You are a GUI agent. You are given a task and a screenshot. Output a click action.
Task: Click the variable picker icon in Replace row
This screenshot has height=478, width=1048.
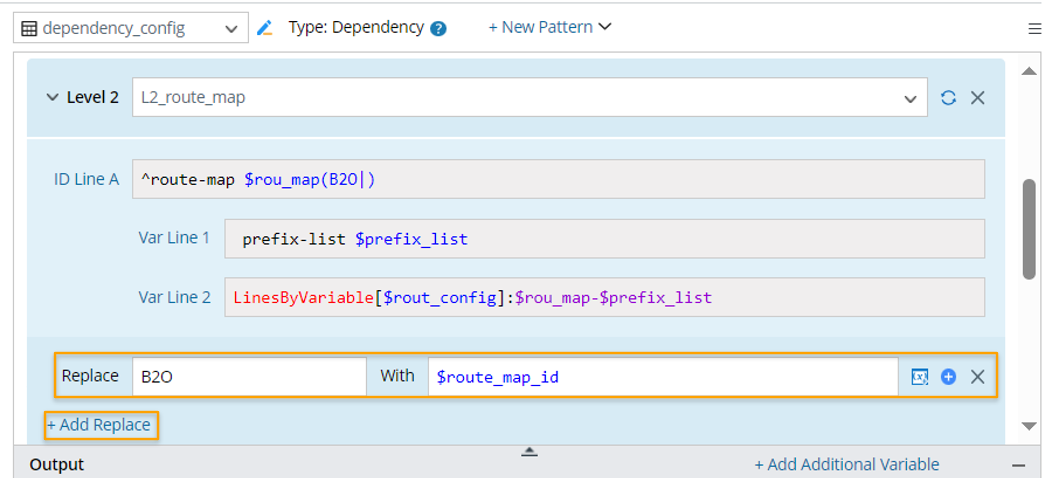(919, 377)
